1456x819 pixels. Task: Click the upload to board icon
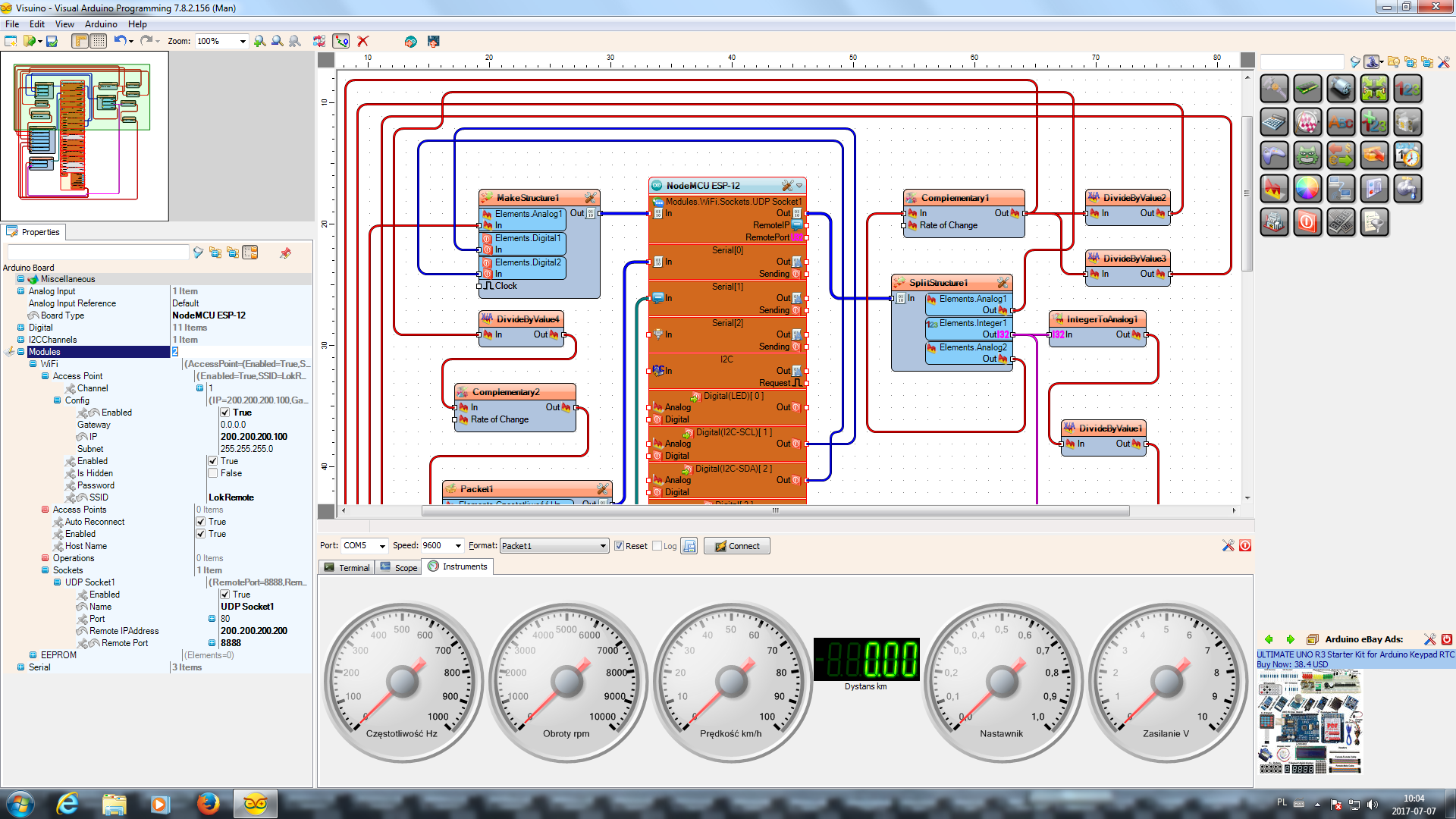coord(433,41)
